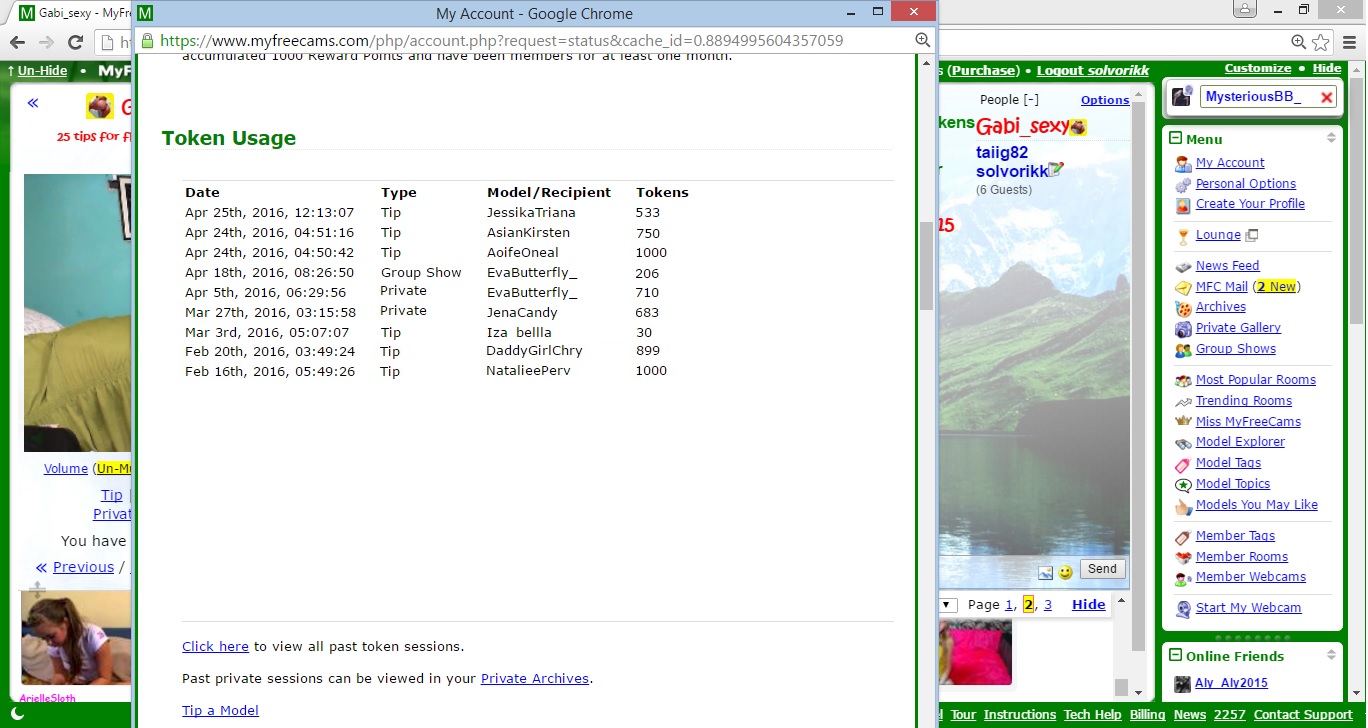Click the Trending Rooms icon

1183,401
